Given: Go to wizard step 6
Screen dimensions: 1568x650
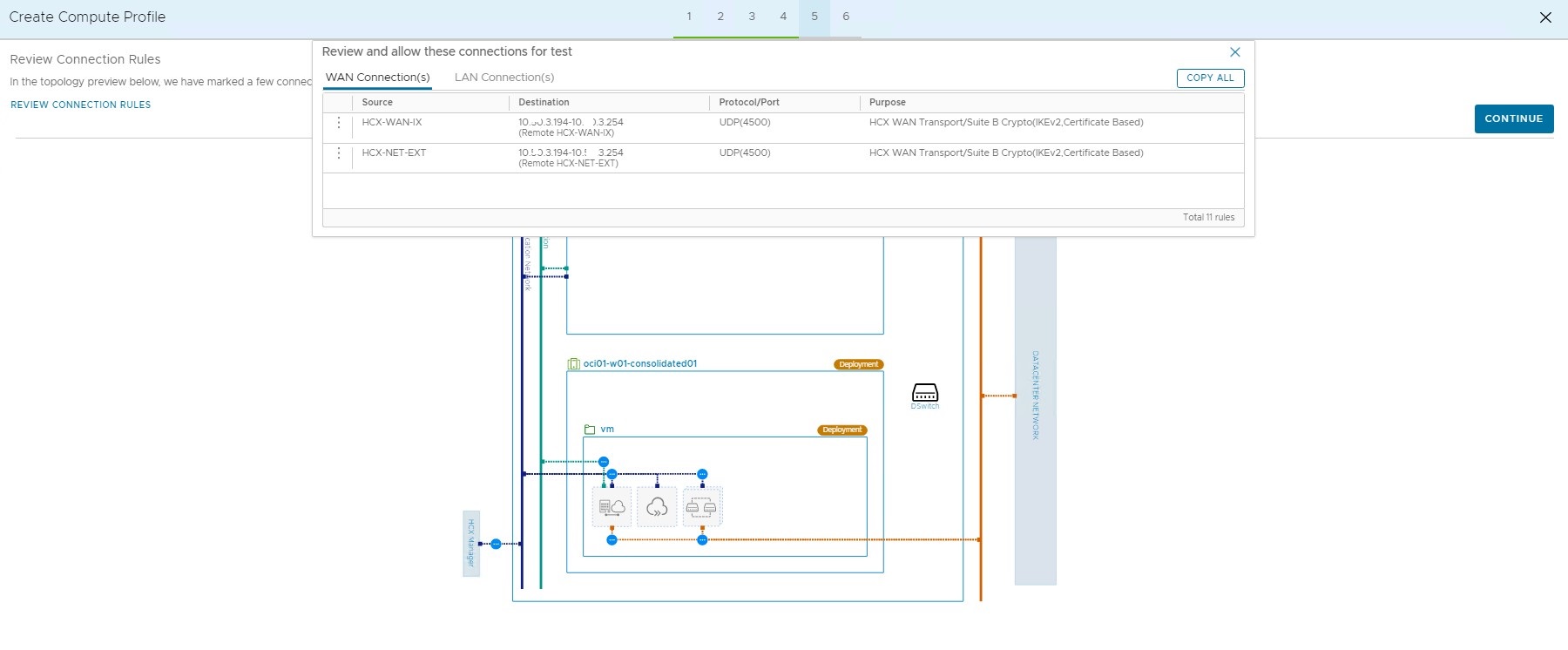Looking at the screenshot, I should (x=846, y=17).
